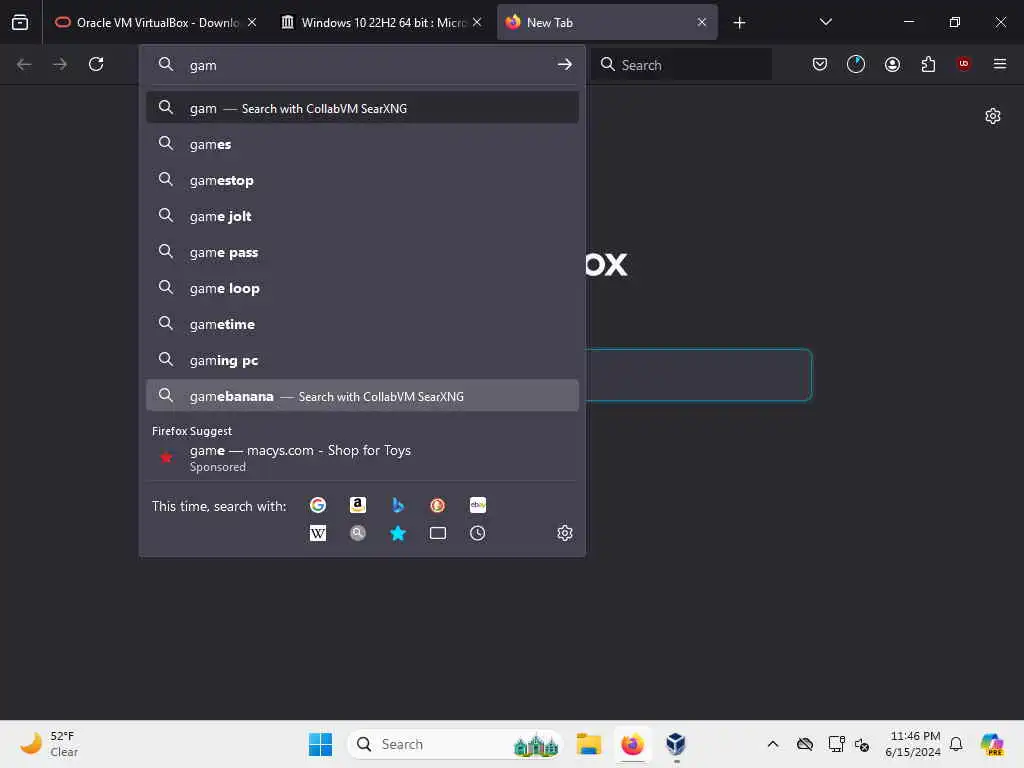Search this time with eBay

coord(477,505)
